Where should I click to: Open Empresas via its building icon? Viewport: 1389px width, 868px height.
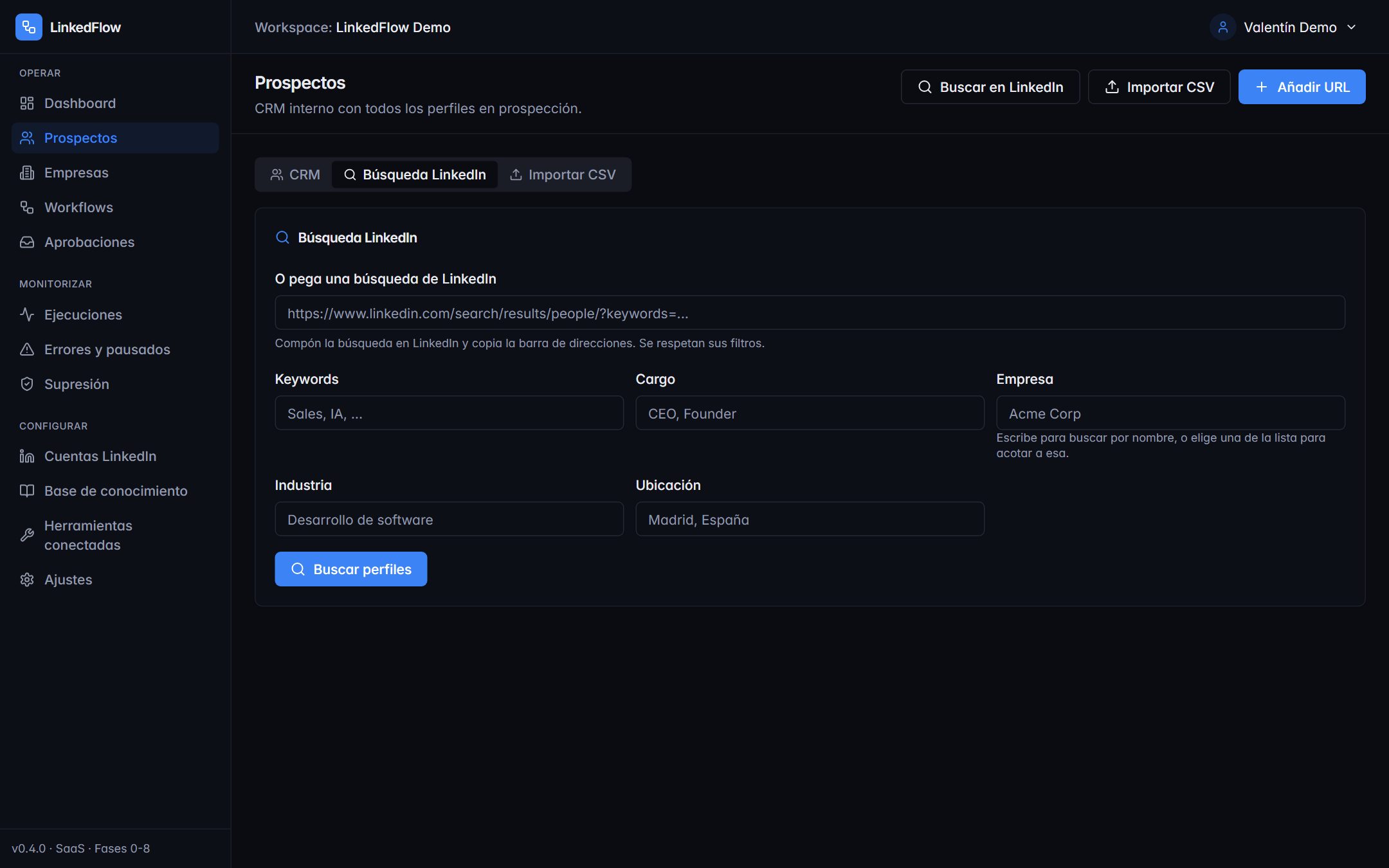coord(27,173)
